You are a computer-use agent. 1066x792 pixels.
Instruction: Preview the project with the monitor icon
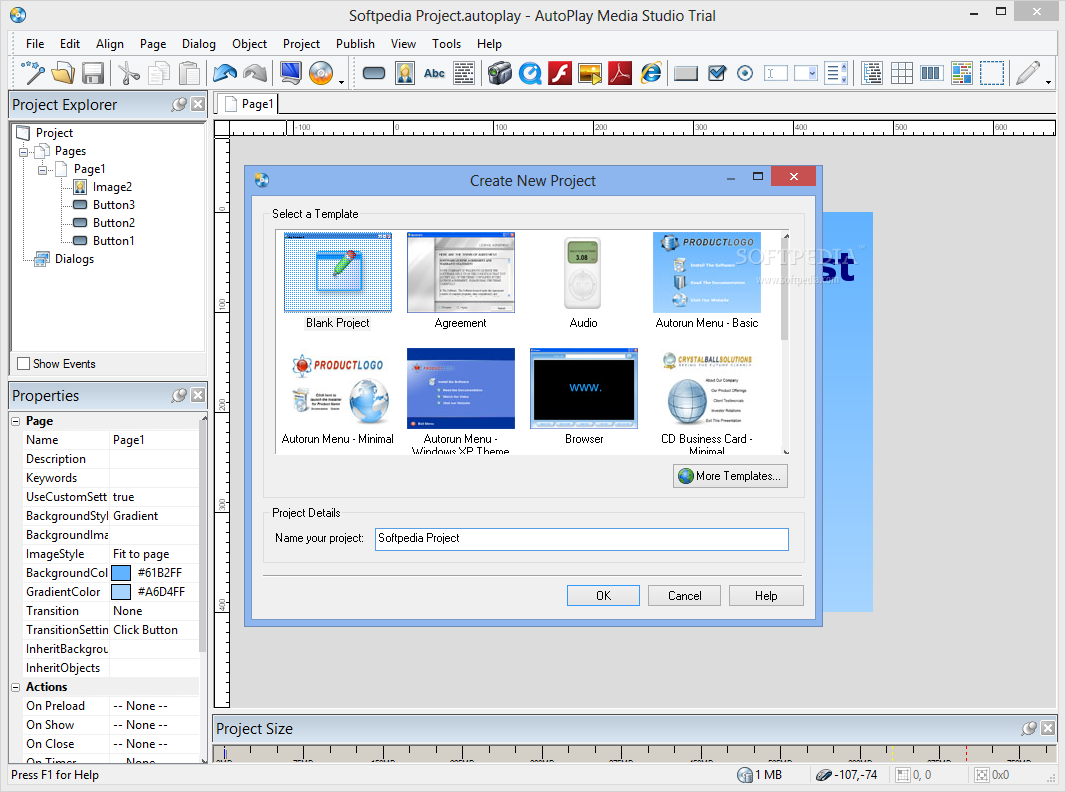coord(291,73)
